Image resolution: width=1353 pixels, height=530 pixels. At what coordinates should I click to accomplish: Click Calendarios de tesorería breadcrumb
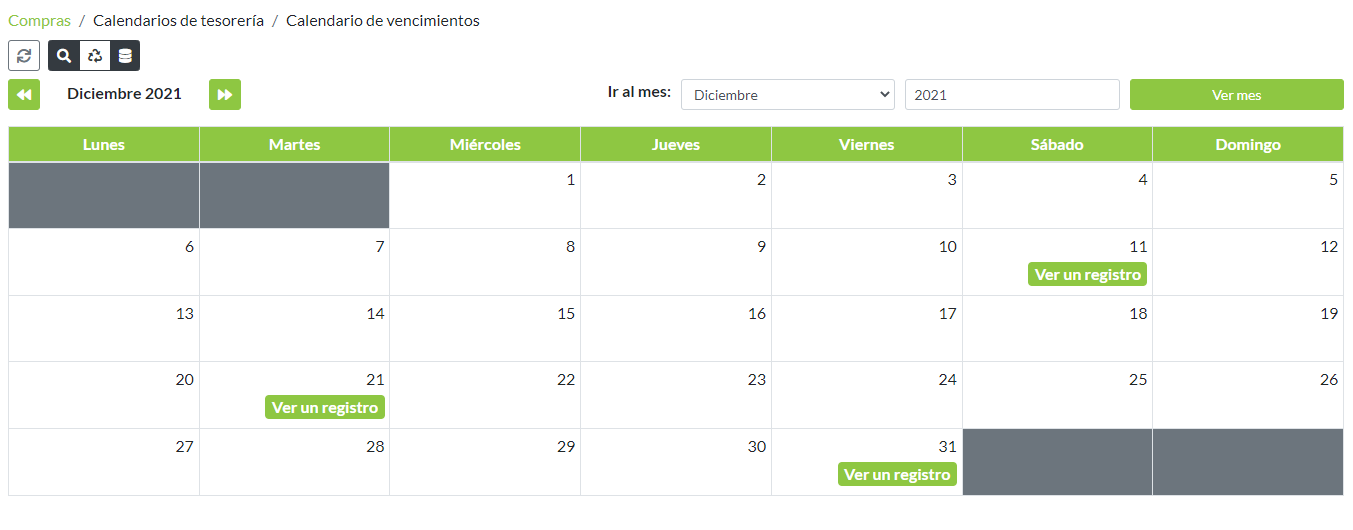(x=178, y=20)
